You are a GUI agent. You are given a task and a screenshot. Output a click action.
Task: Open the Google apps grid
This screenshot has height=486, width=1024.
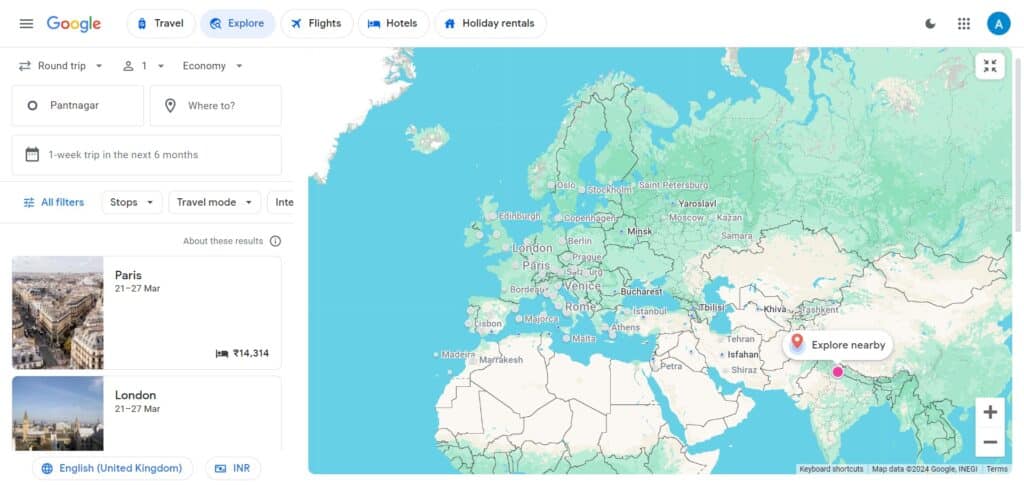click(964, 23)
